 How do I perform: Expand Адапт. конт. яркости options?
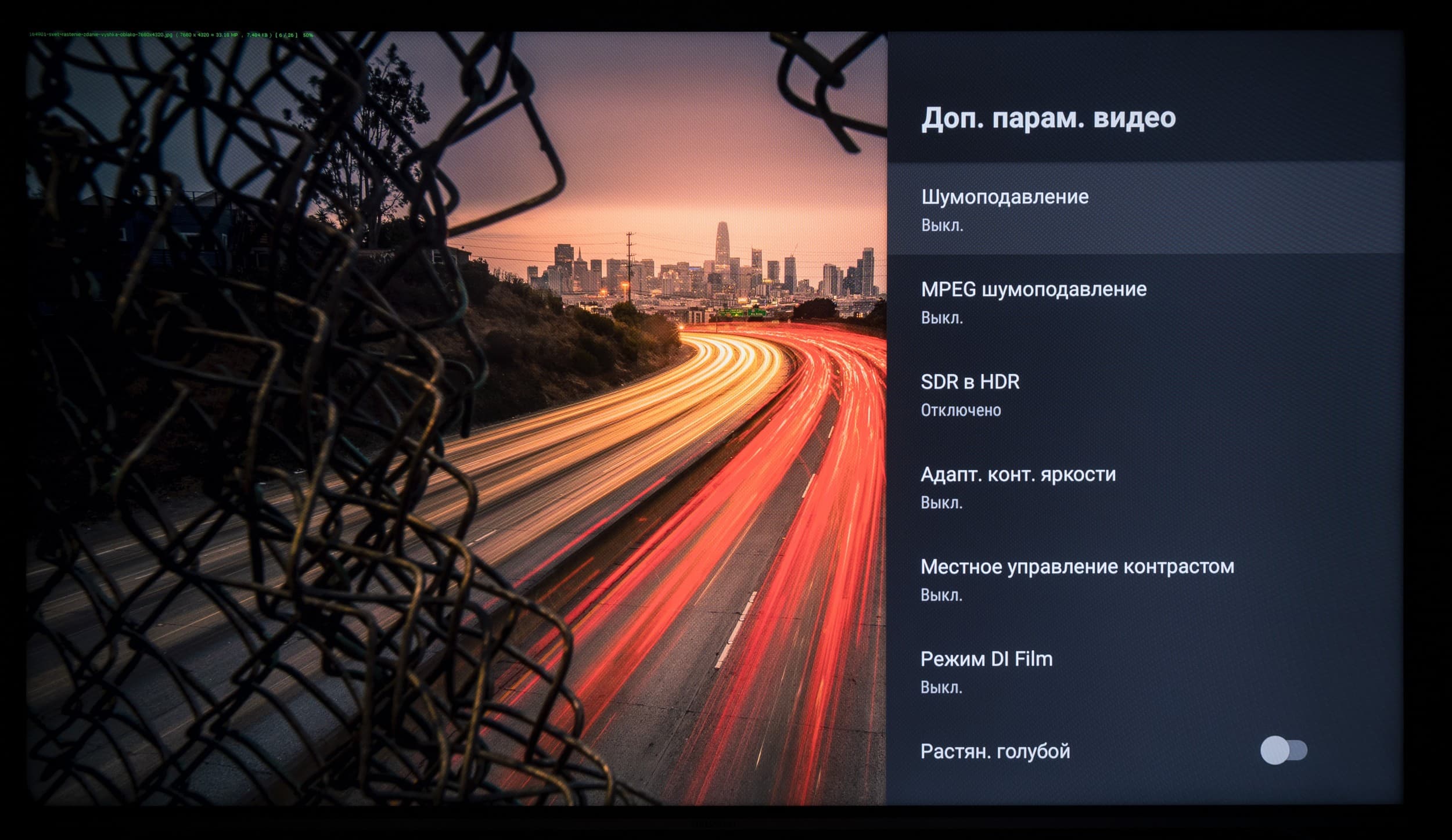click(x=1018, y=474)
